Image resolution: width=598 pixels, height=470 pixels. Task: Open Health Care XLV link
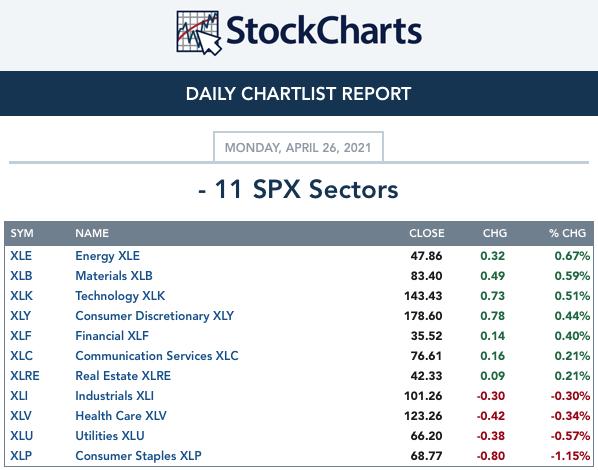(x=121, y=415)
